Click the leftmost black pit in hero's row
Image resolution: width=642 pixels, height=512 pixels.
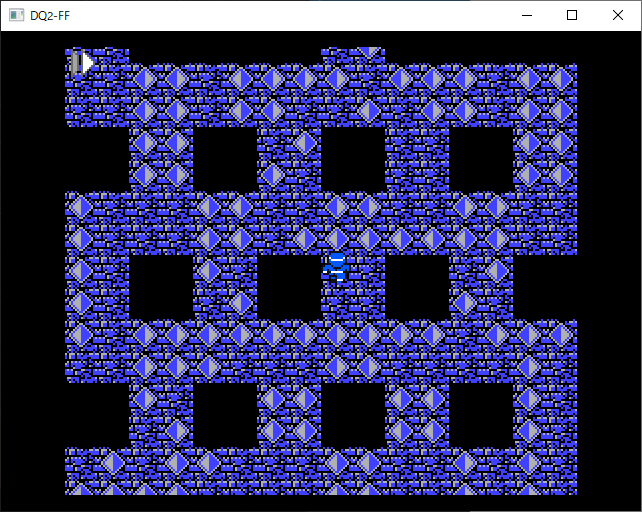160,288
